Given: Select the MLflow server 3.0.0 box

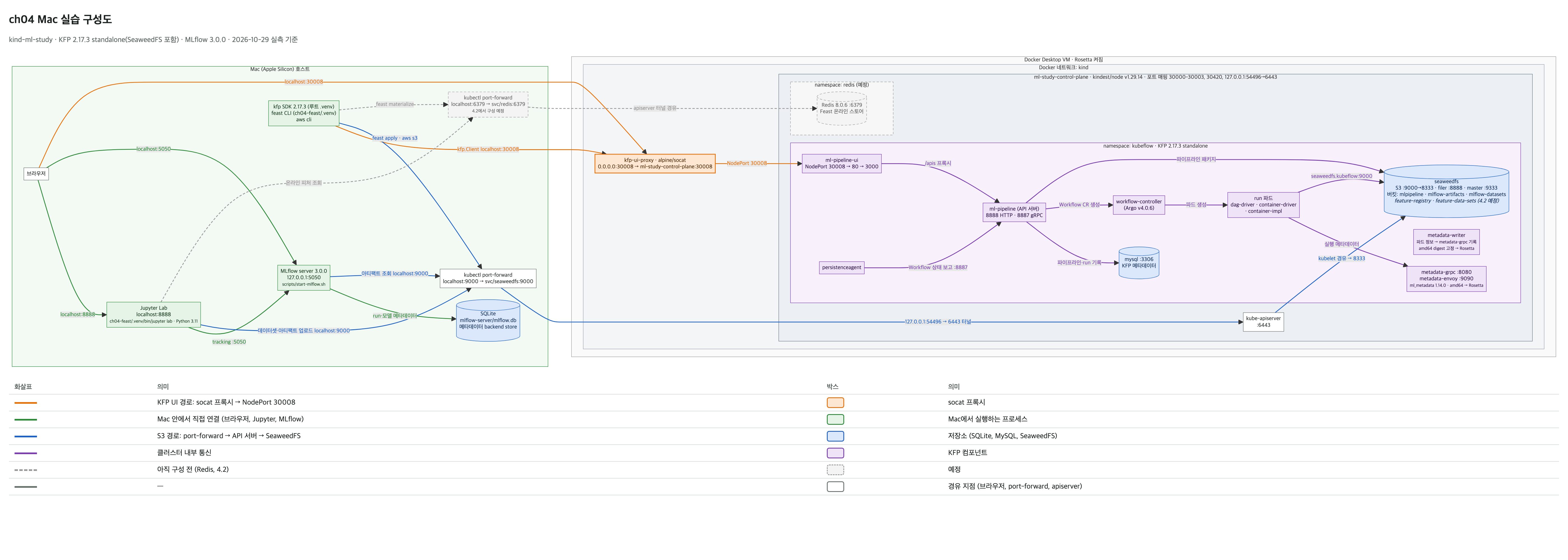Looking at the screenshot, I should click(304, 277).
